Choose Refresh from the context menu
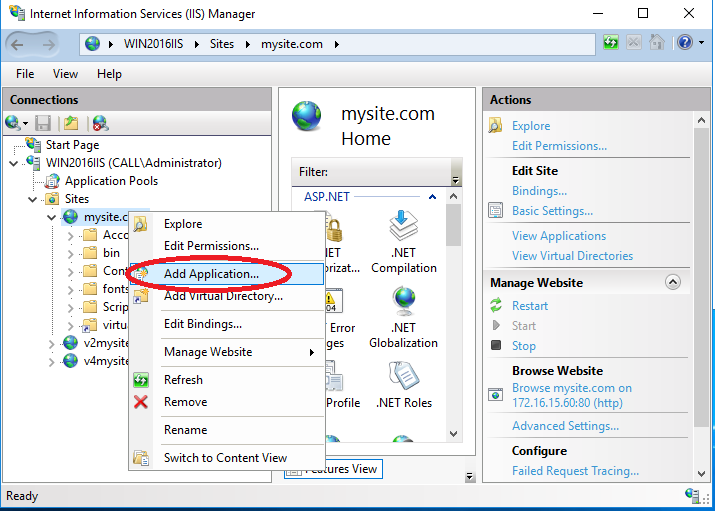Screen dimensions: 715x511 pyautogui.click(x=227, y=380)
